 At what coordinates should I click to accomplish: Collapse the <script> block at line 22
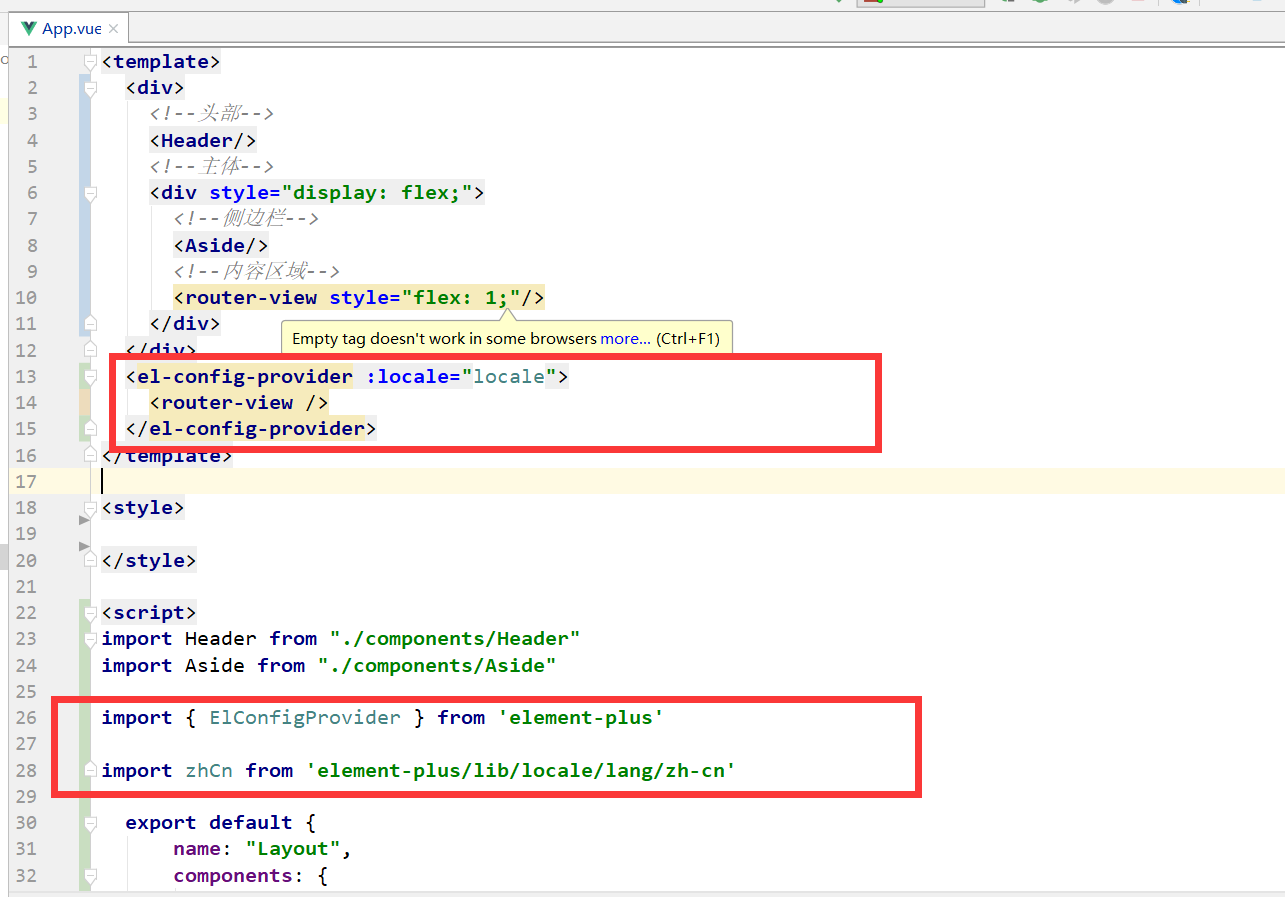coord(90,612)
